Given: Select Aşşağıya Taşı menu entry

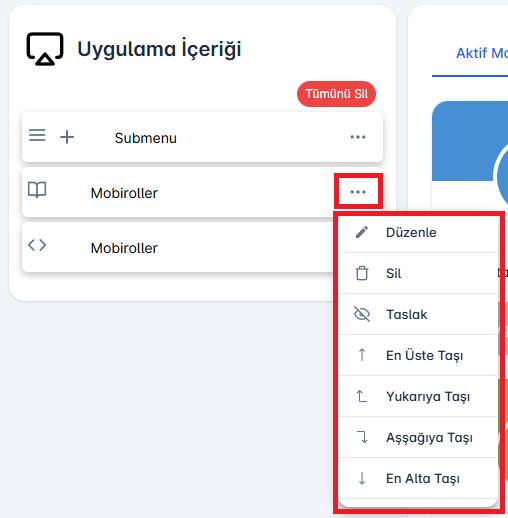Looking at the screenshot, I should (418, 437).
